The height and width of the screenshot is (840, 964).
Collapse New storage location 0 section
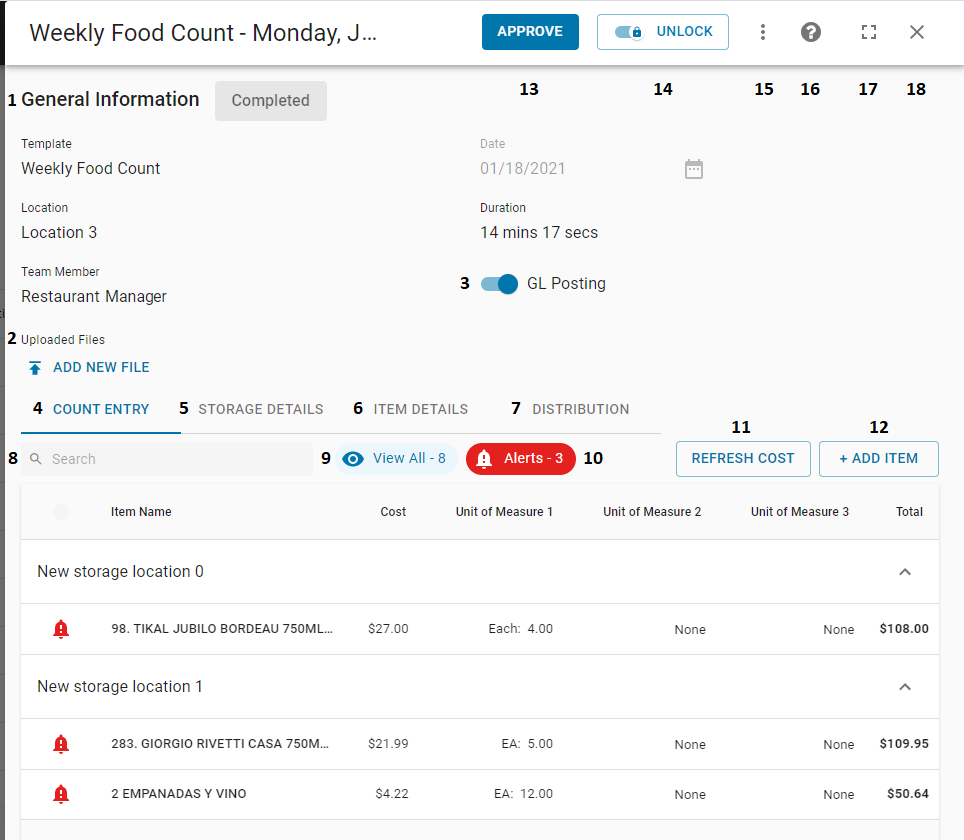pyautogui.click(x=905, y=571)
